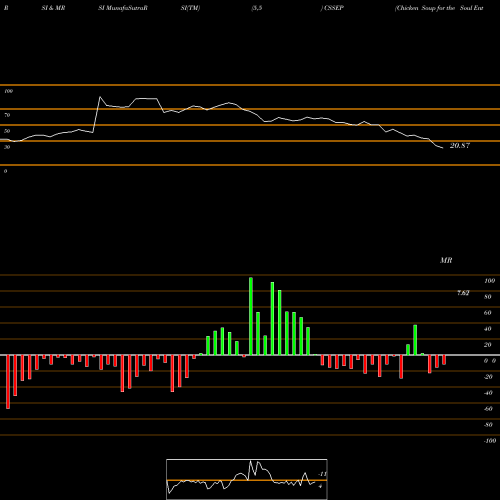Click the '20' label on the MR axis
This screenshot has height=500, width=500.
point(488,345)
